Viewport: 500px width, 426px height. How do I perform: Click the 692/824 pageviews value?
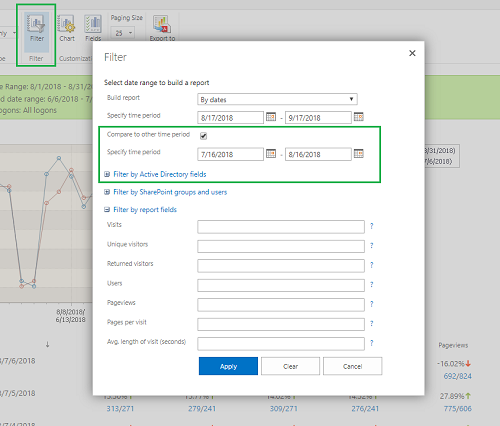[457, 376]
